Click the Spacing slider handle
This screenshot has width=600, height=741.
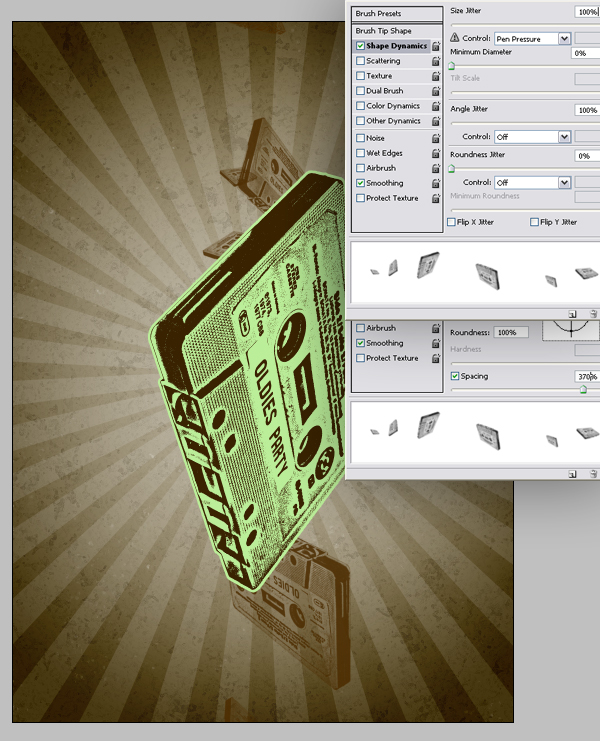pos(583,389)
